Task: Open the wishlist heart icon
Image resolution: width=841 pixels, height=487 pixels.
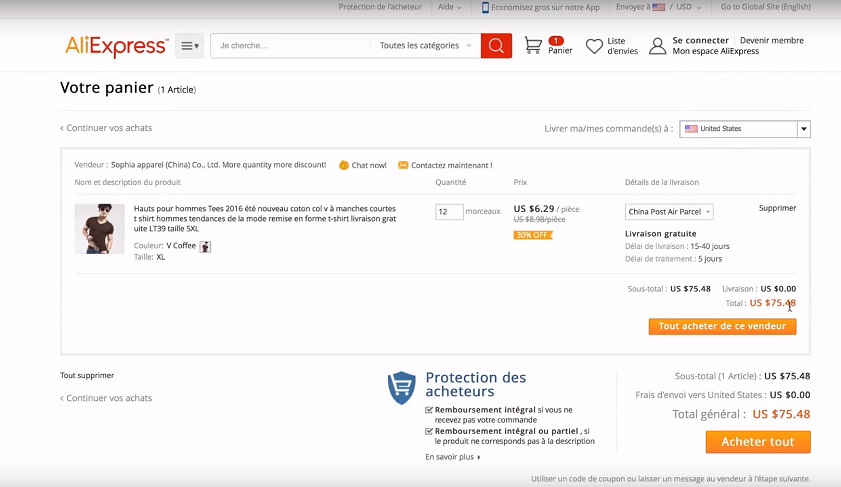Action: tap(594, 46)
